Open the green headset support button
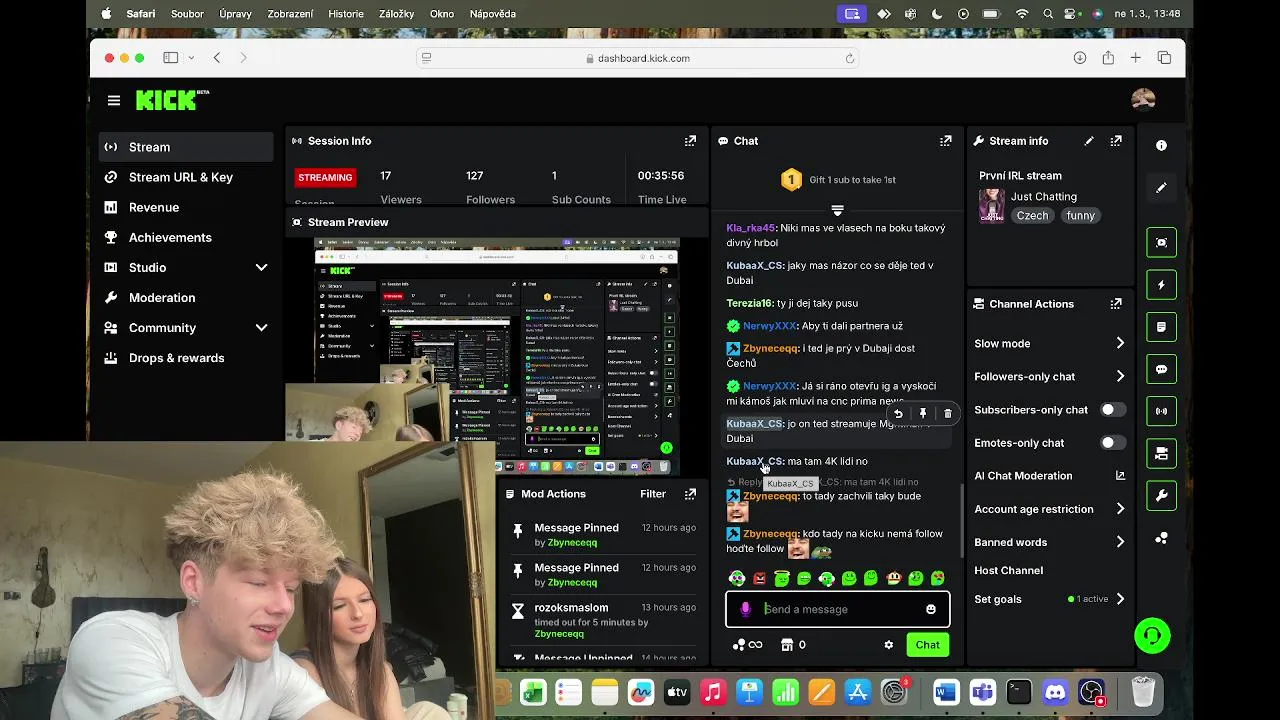The width and height of the screenshot is (1280, 720). pos(1152,636)
